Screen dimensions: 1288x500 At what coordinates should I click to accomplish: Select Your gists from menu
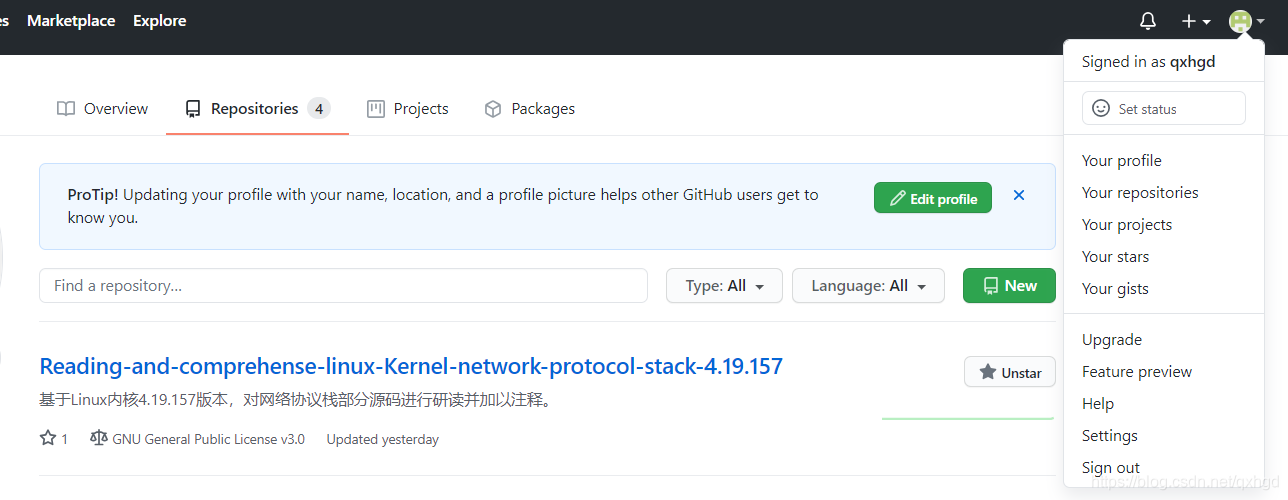[1115, 289]
